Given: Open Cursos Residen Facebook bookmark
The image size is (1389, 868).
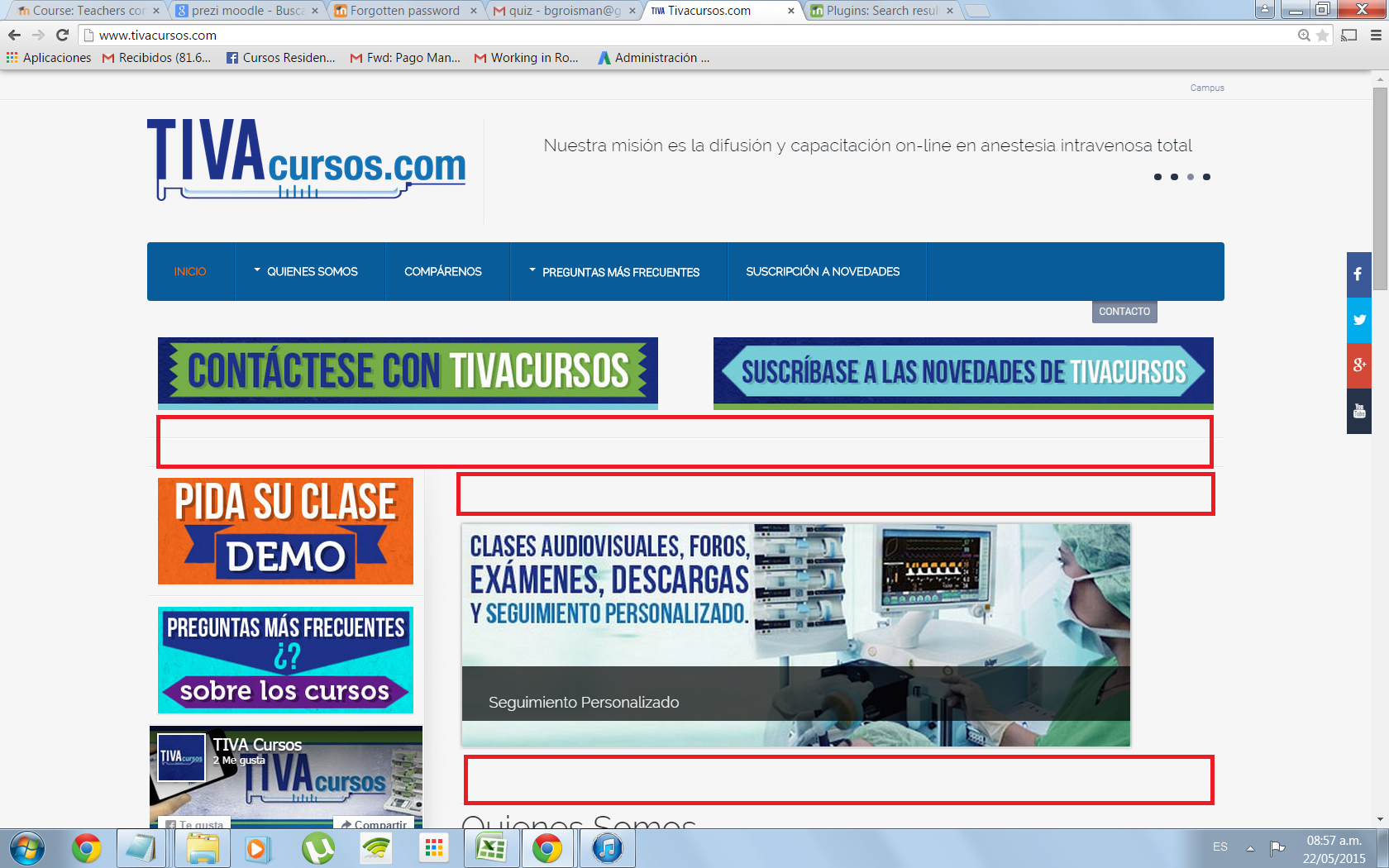Looking at the screenshot, I should 281,58.
